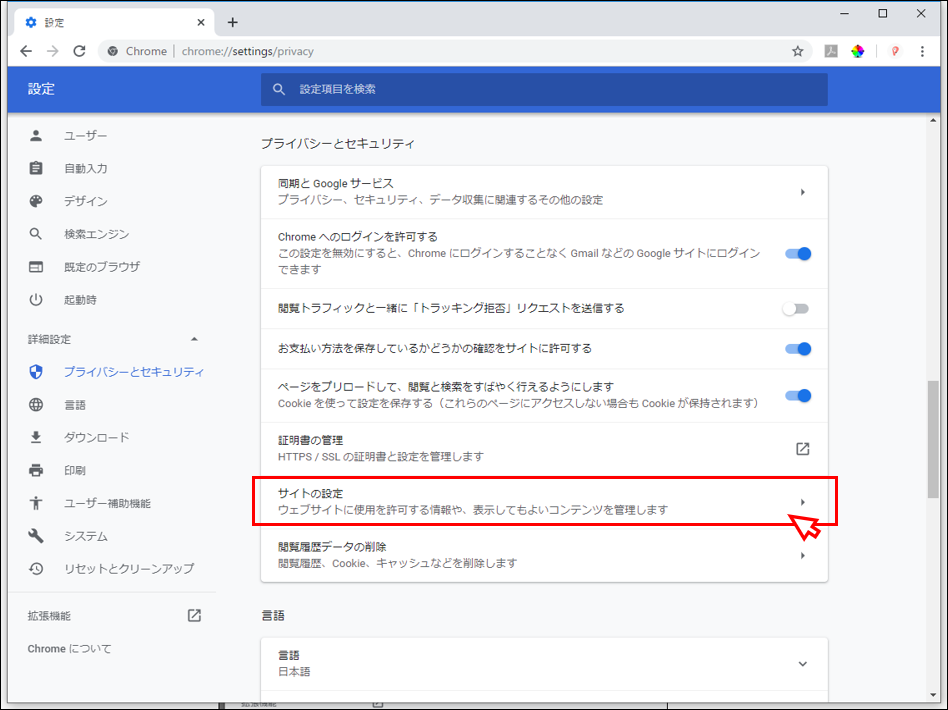Select ユーザー in the sidebar menu
948x710 pixels.
[85, 135]
